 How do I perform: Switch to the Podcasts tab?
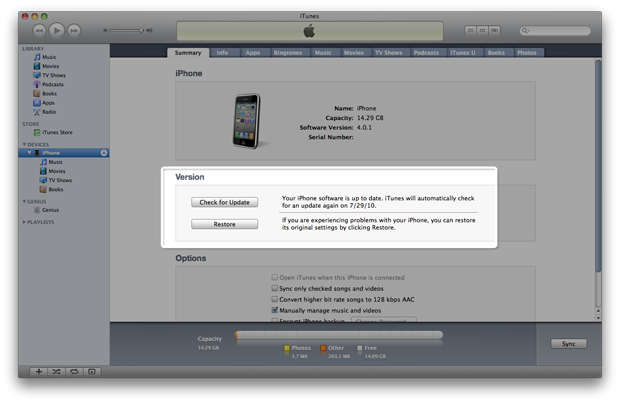pyautogui.click(x=426, y=53)
